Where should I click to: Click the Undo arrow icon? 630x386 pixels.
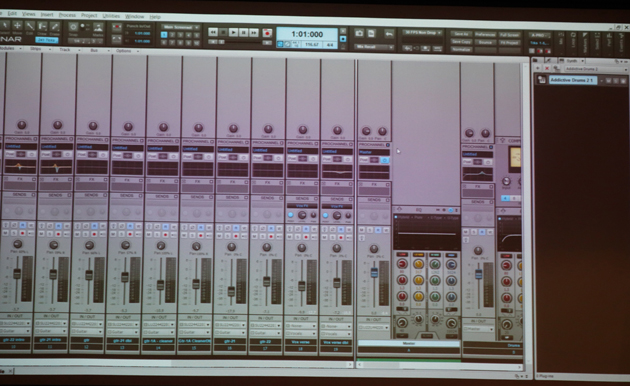(x=389, y=34)
